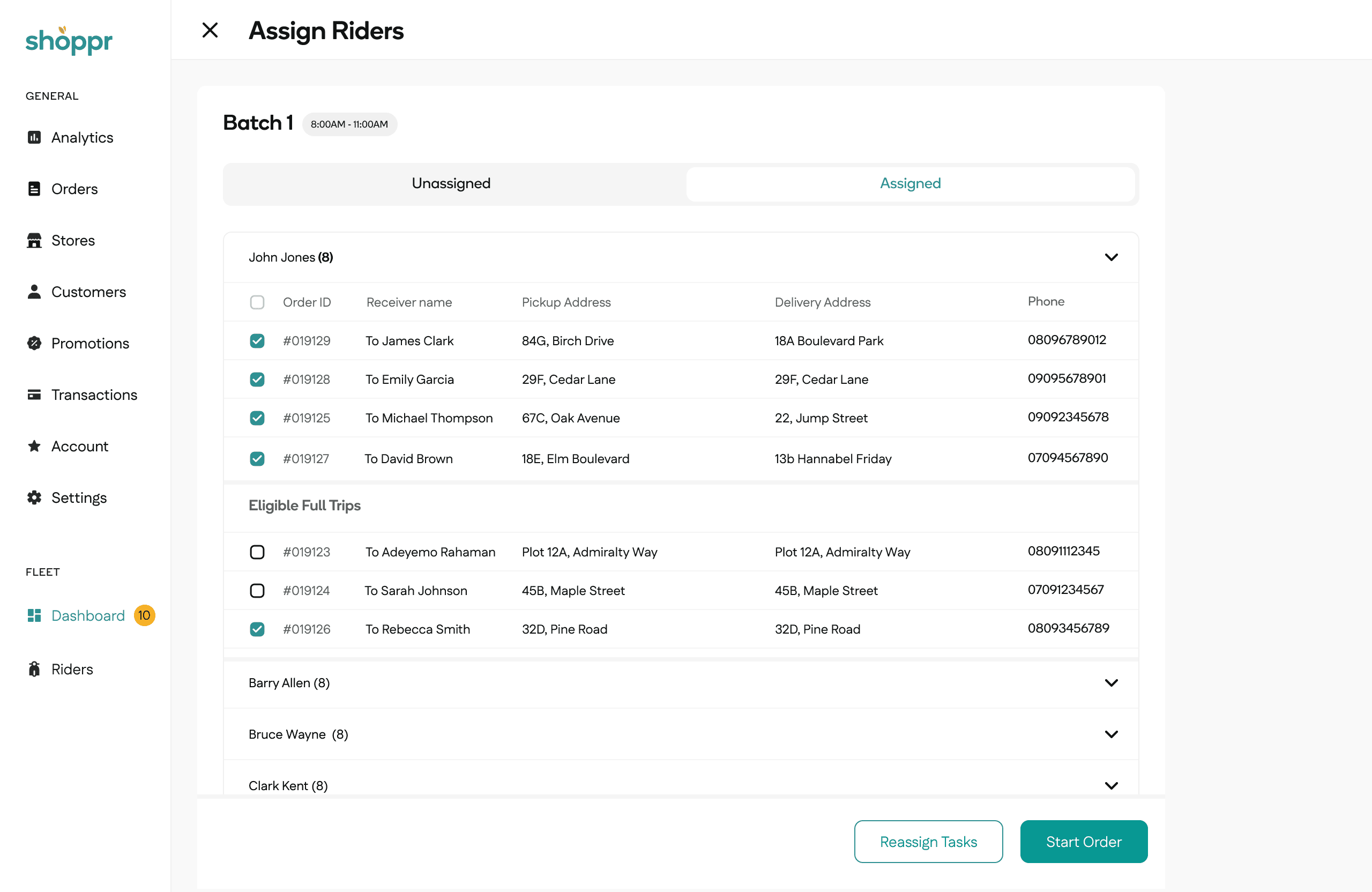Click the Settings gear icon
Screen dimensions: 1372x892
tap(34, 497)
